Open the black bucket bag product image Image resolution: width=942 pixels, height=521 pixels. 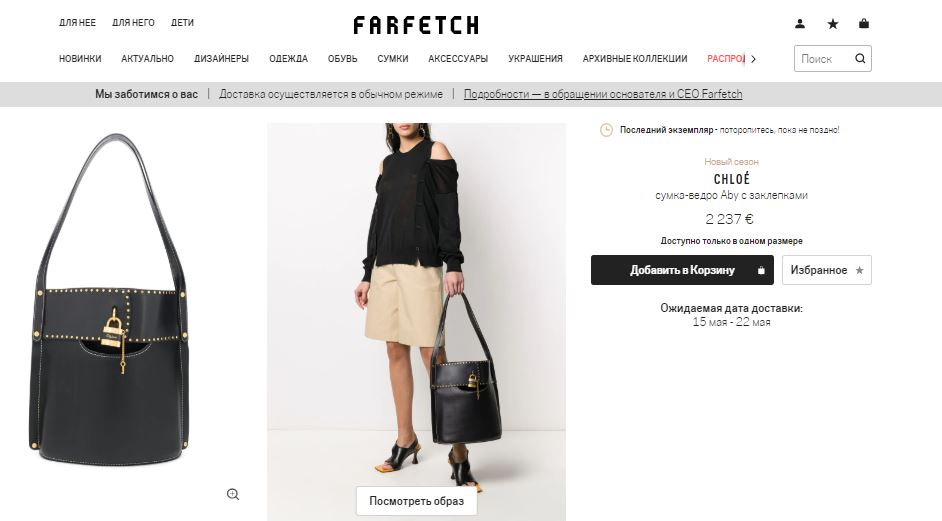coord(110,300)
